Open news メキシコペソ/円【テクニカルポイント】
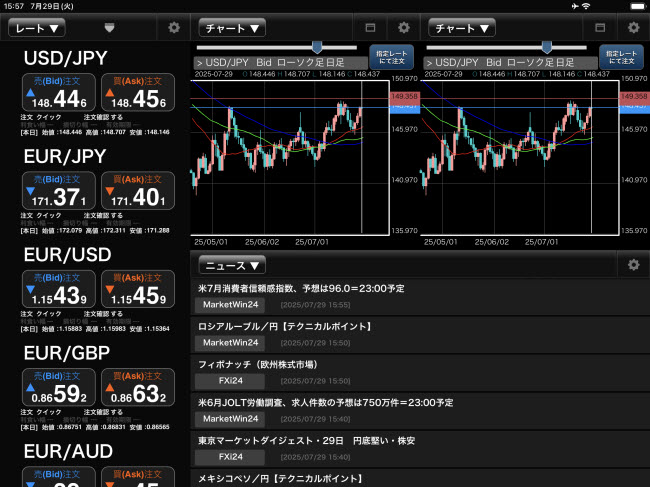The image size is (650, 487). 281,479
